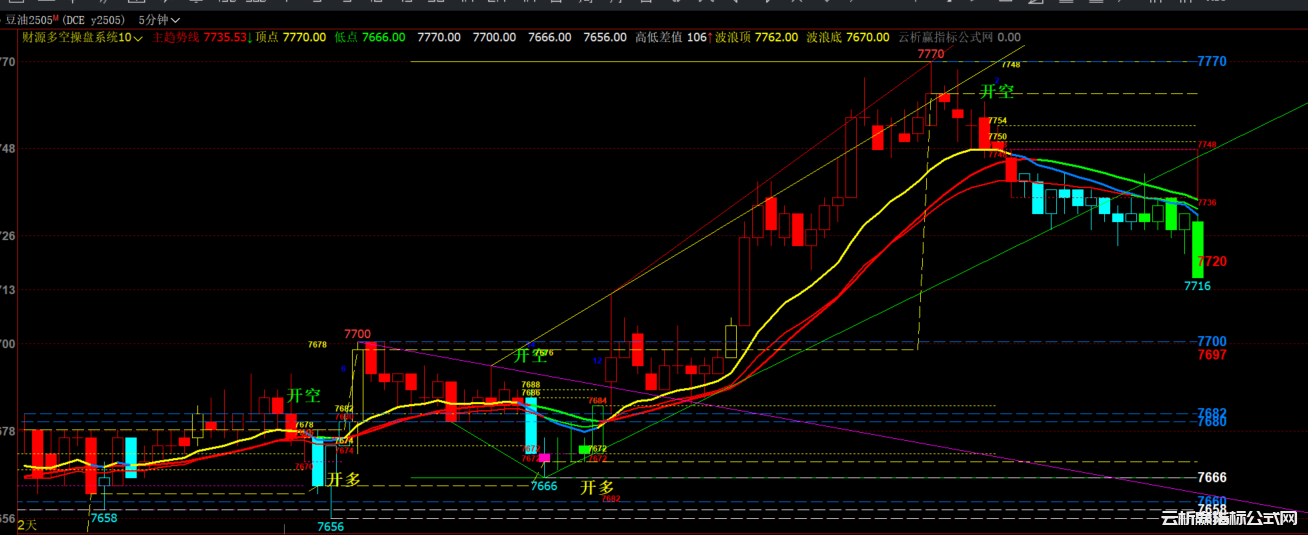Screen dimensions: 1308x535
Task: Expand the 财源多空操盘系统10 indicator dropdown
Action: (83, 37)
